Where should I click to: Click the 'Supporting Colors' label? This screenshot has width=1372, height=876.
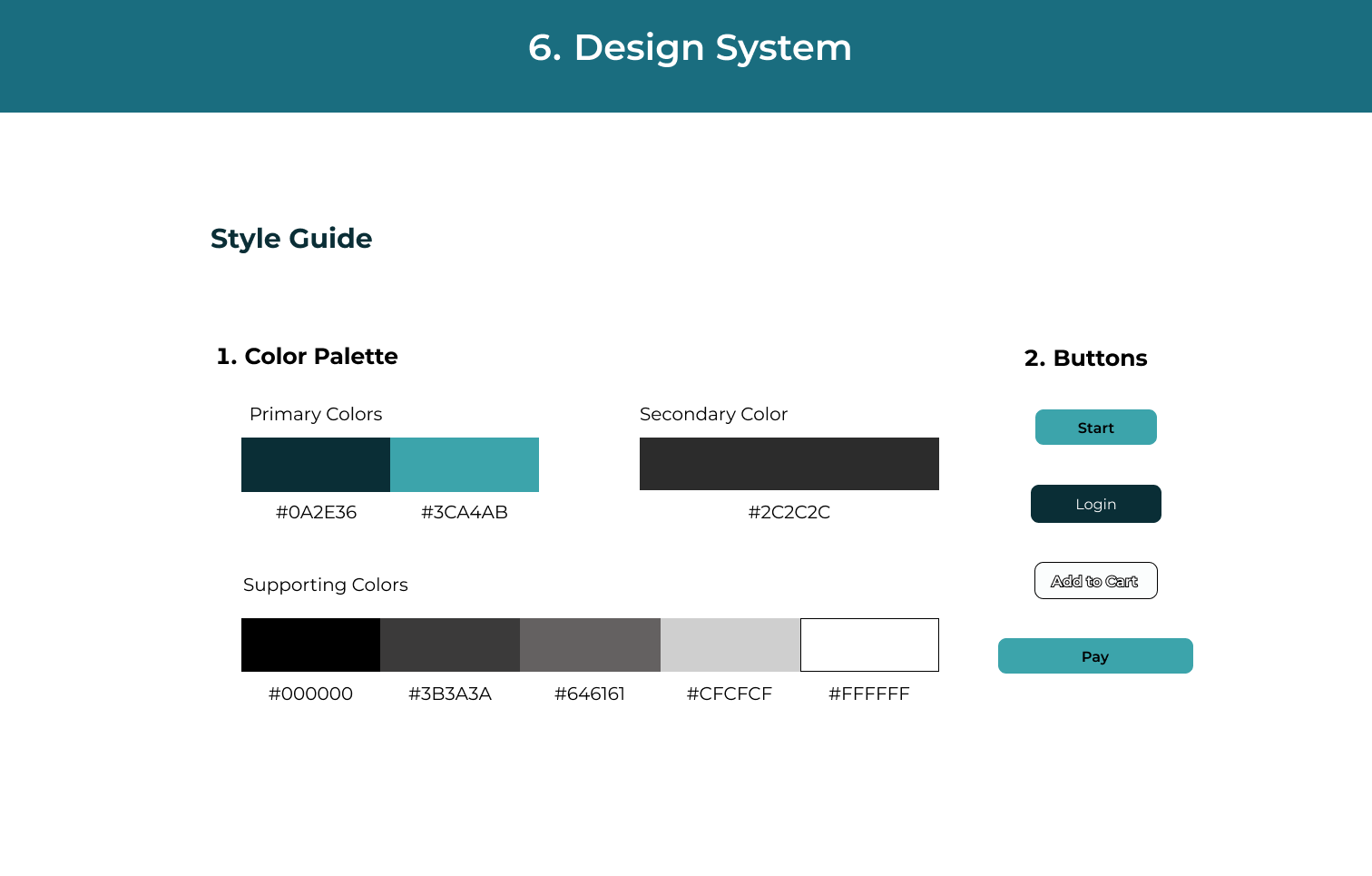pos(326,585)
